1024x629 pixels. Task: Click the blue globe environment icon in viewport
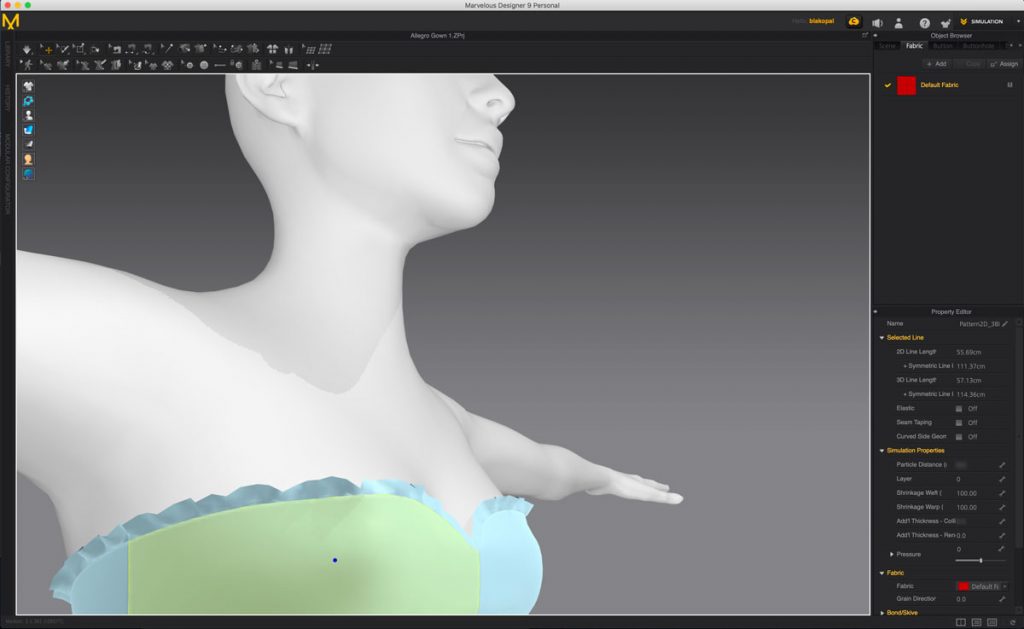[28, 174]
